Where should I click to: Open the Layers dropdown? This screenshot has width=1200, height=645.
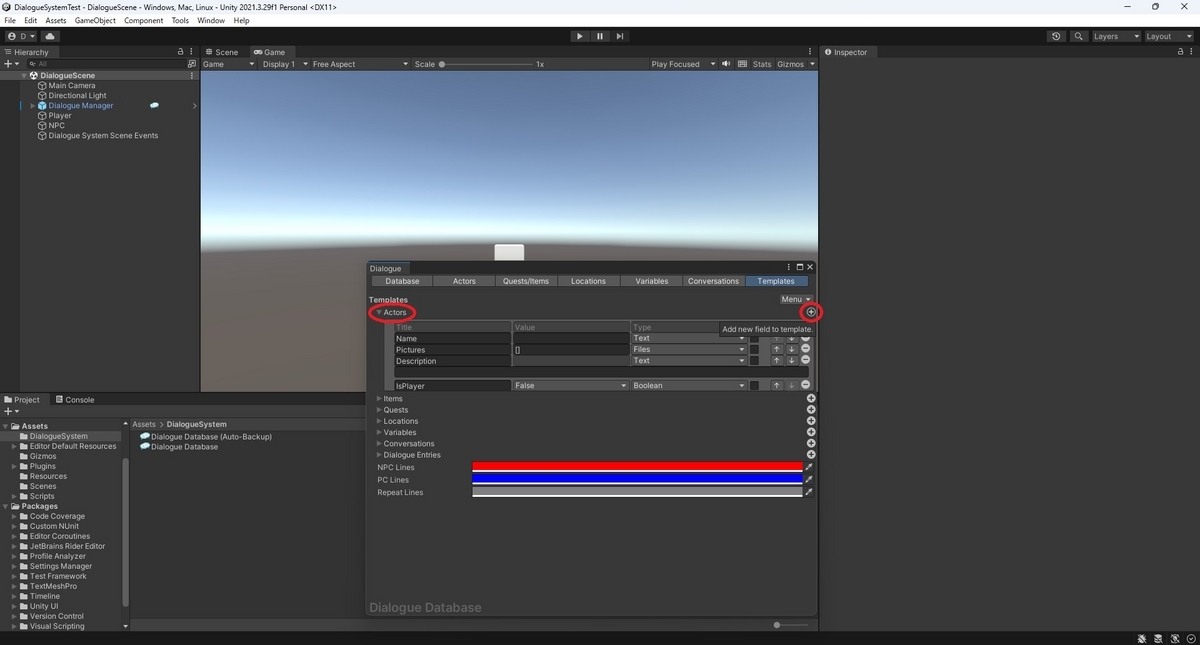pyautogui.click(x=1116, y=36)
